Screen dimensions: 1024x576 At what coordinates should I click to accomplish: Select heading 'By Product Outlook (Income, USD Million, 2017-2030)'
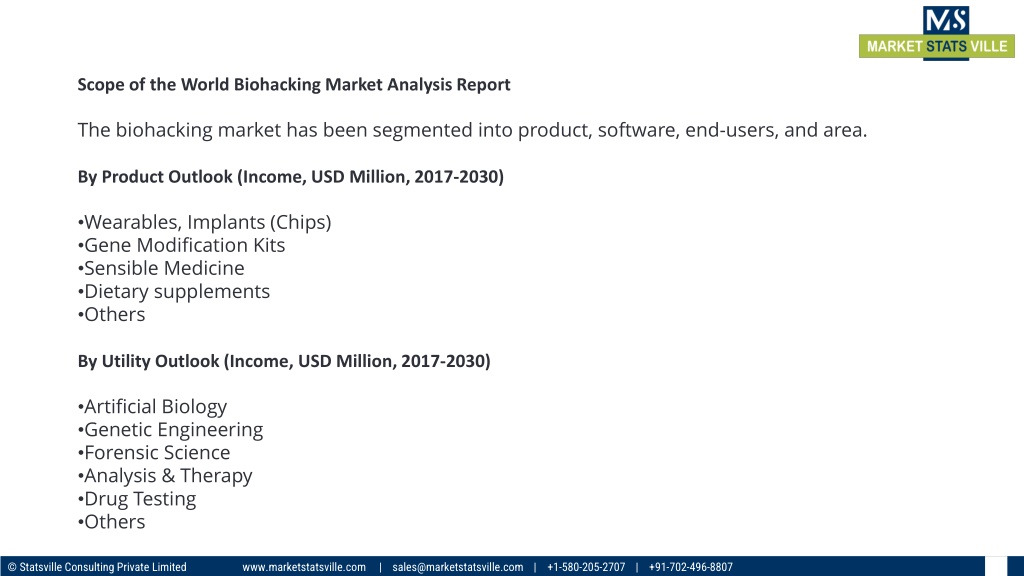coord(291,177)
